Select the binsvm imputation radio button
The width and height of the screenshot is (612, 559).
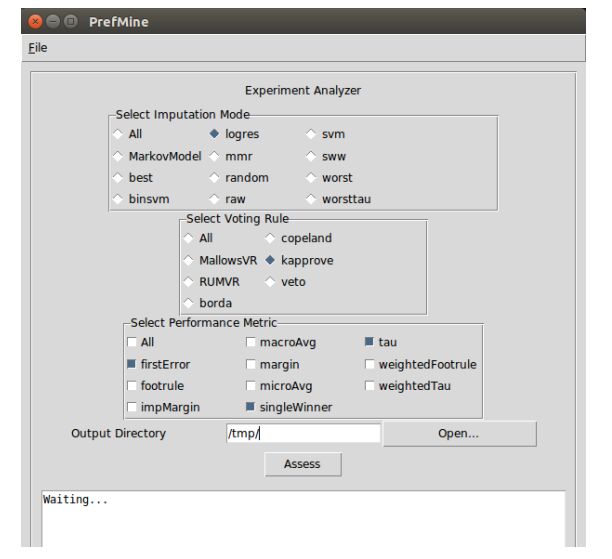pyautogui.click(x=119, y=199)
